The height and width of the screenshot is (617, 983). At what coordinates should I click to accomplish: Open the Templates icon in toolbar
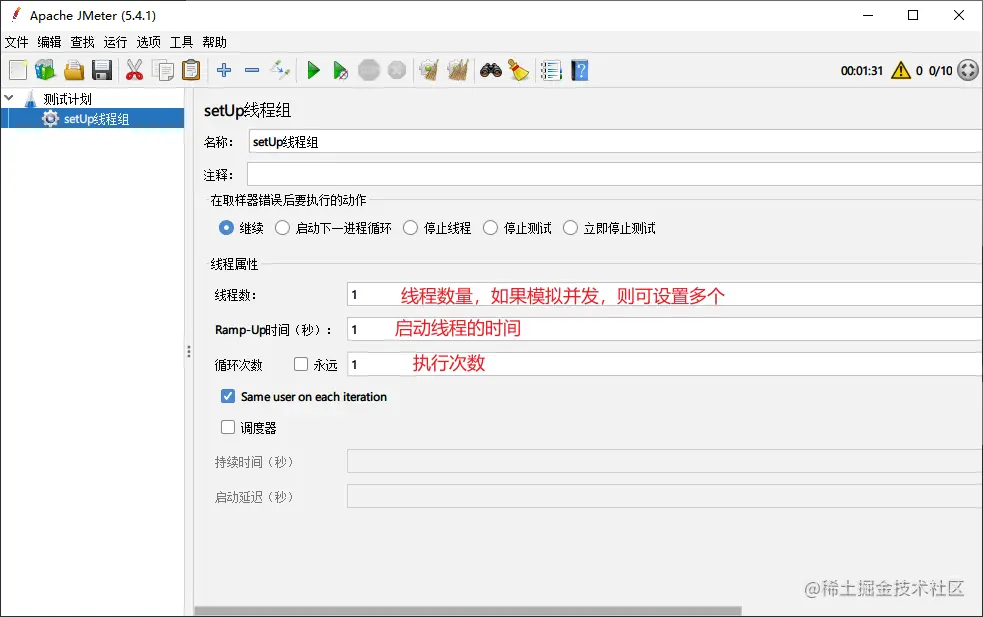45,70
